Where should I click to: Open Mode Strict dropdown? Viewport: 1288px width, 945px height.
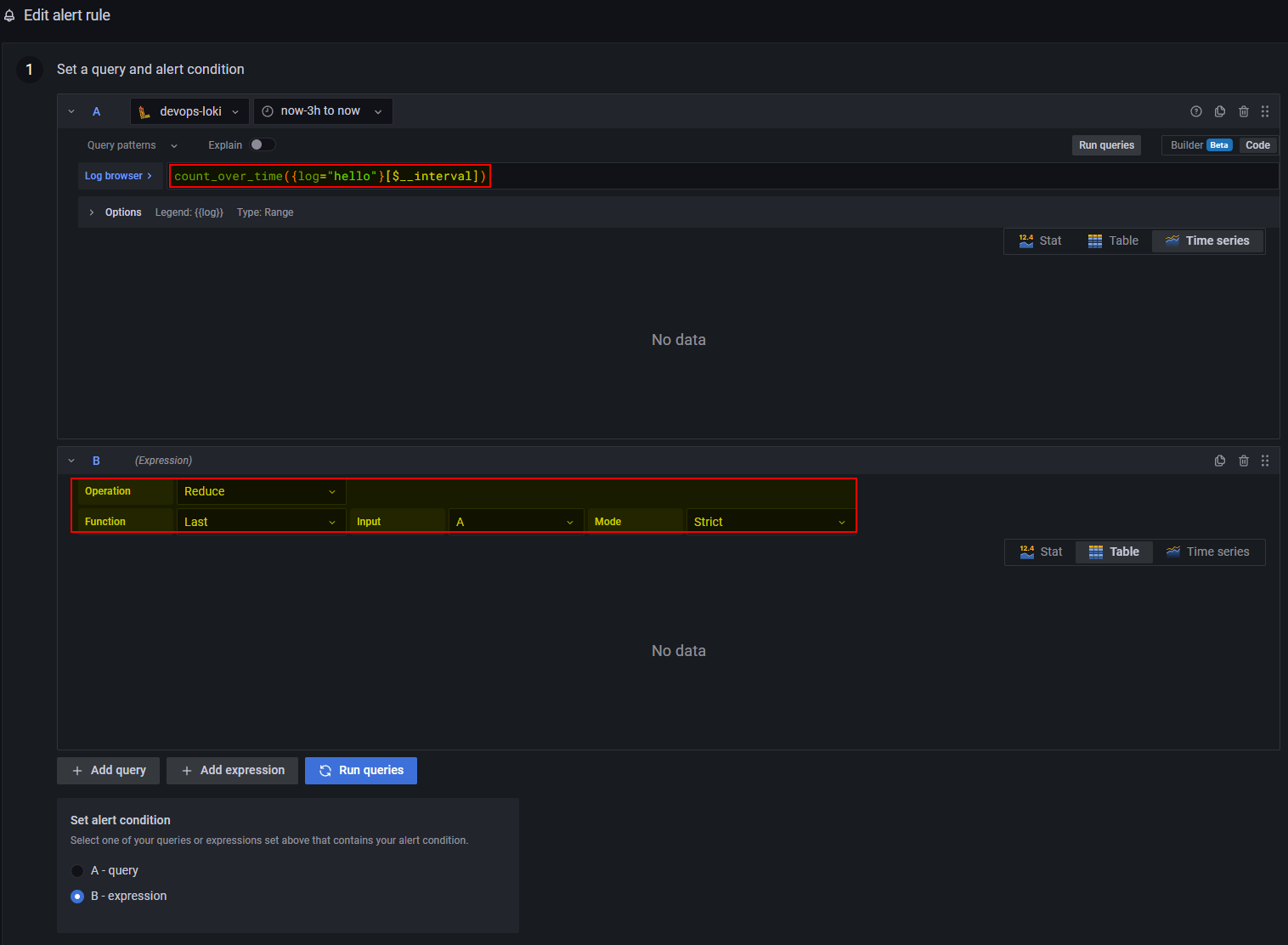(770, 522)
